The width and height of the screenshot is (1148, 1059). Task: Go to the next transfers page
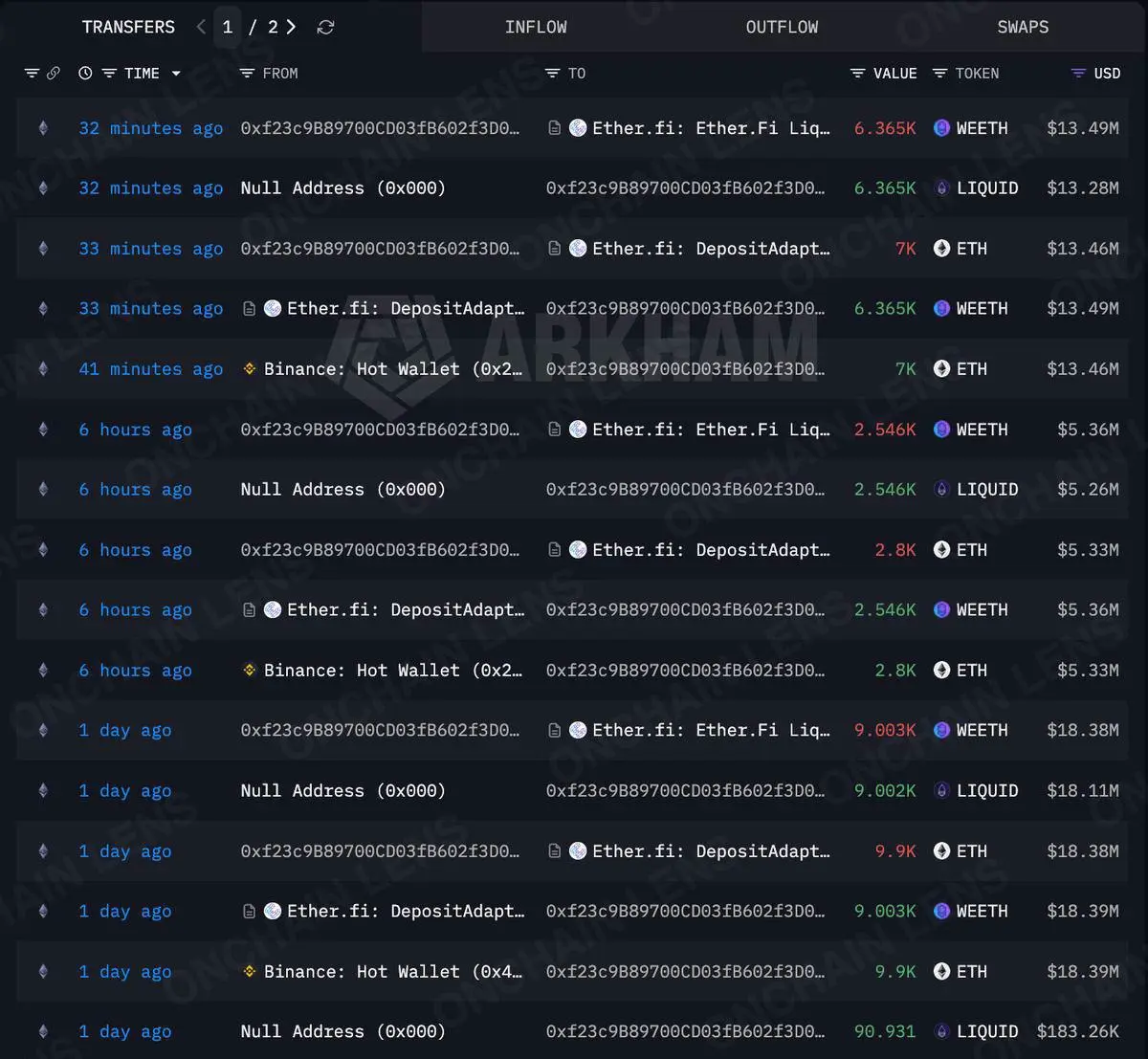tap(291, 27)
